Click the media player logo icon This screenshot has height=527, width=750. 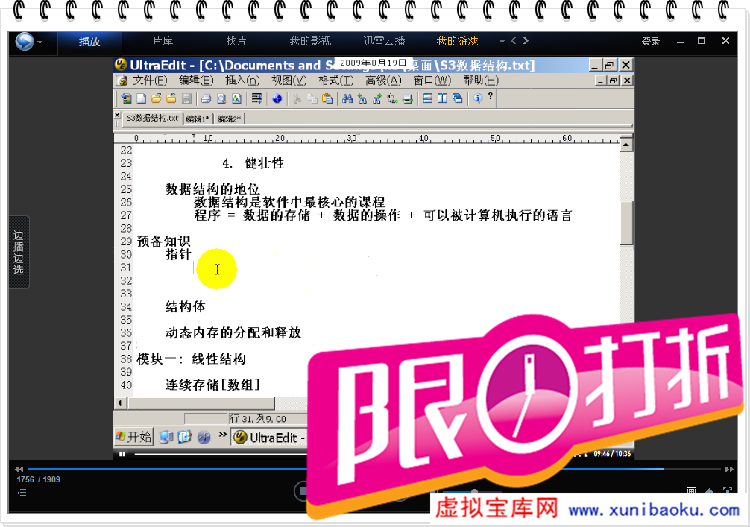24,41
